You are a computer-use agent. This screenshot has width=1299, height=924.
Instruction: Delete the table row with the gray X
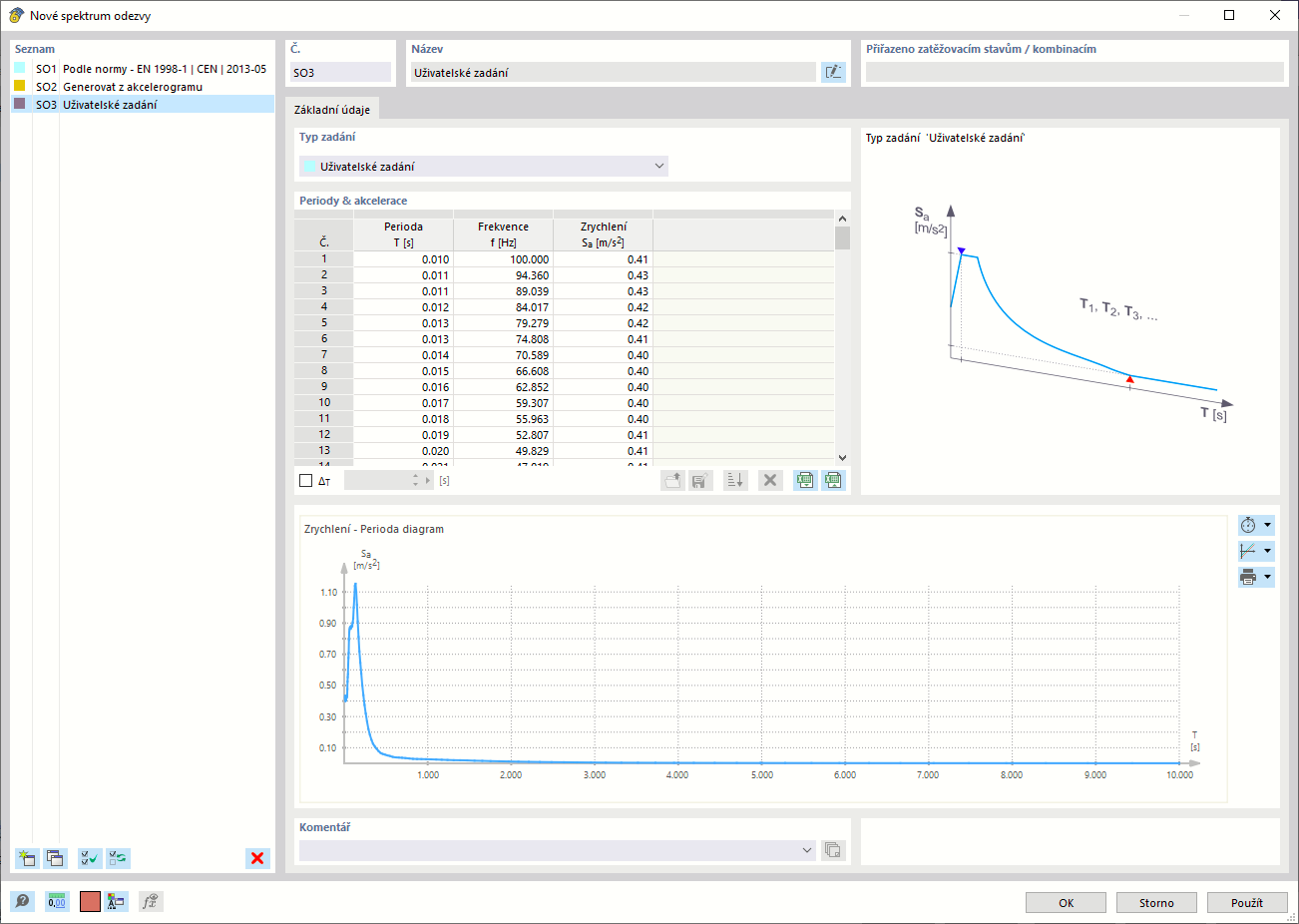tap(770, 480)
